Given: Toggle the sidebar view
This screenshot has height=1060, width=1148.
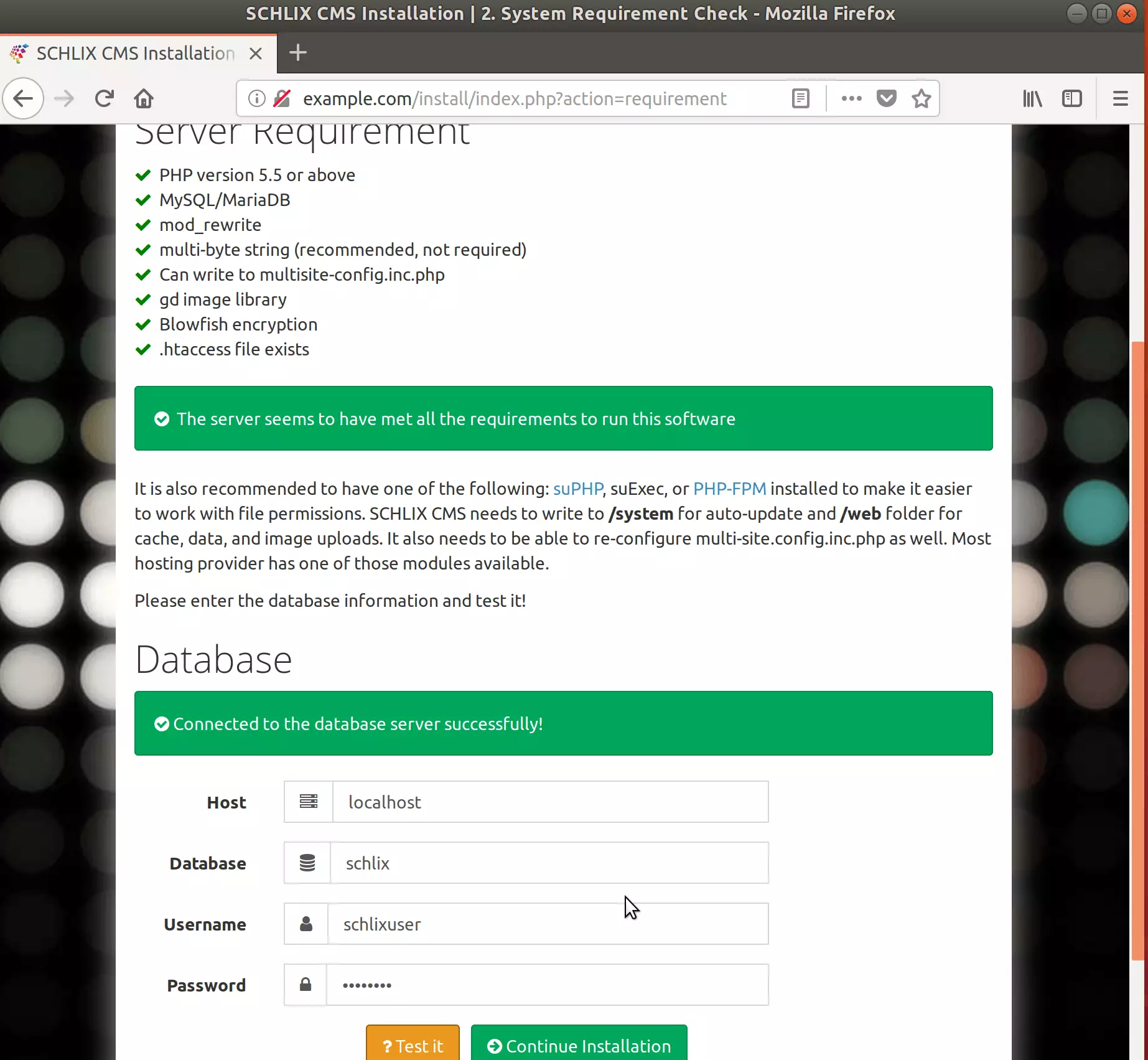Looking at the screenshot, I should pos(1071,98).
